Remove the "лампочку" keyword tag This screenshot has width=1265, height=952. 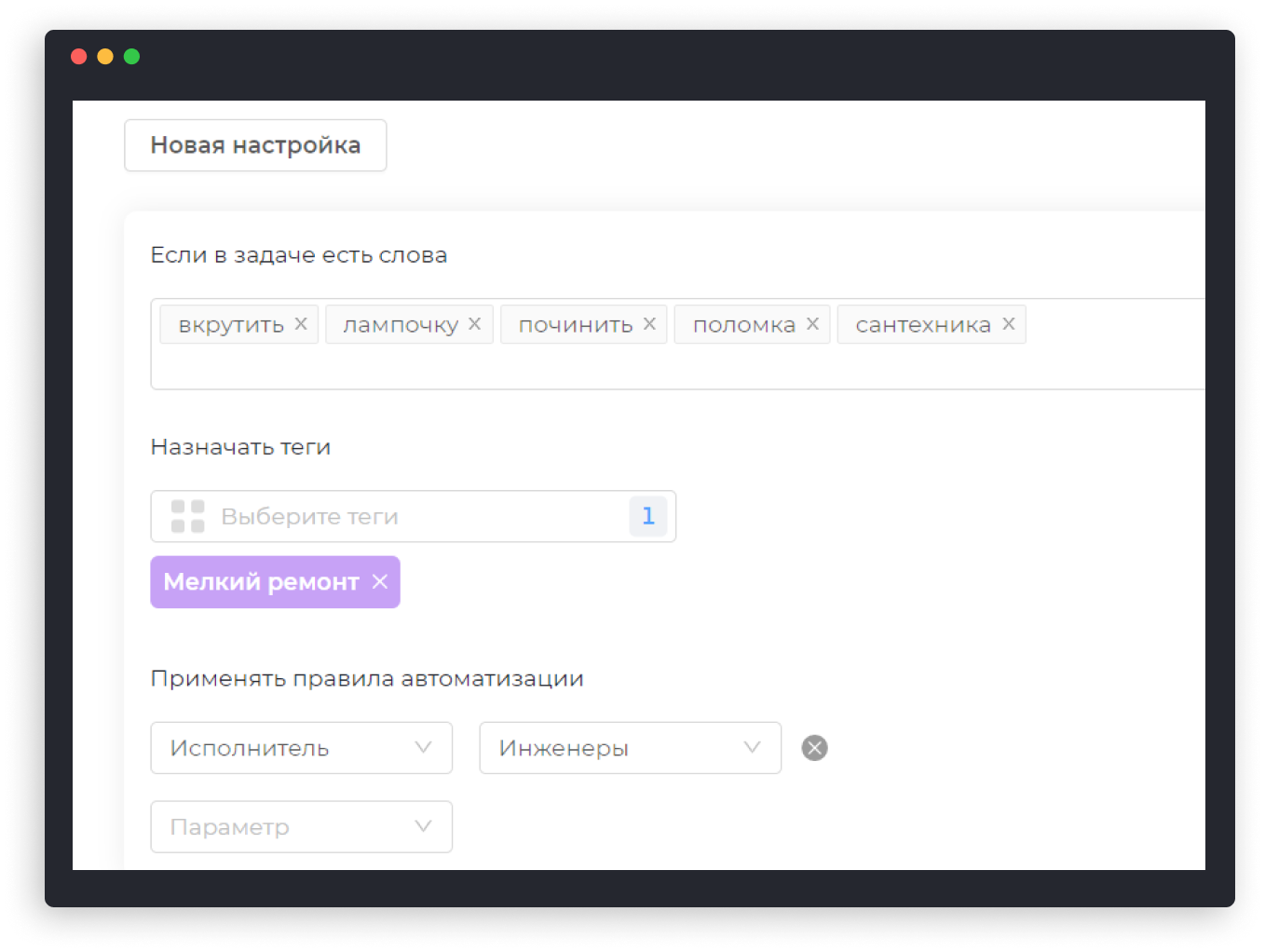(x=474, y=324)
